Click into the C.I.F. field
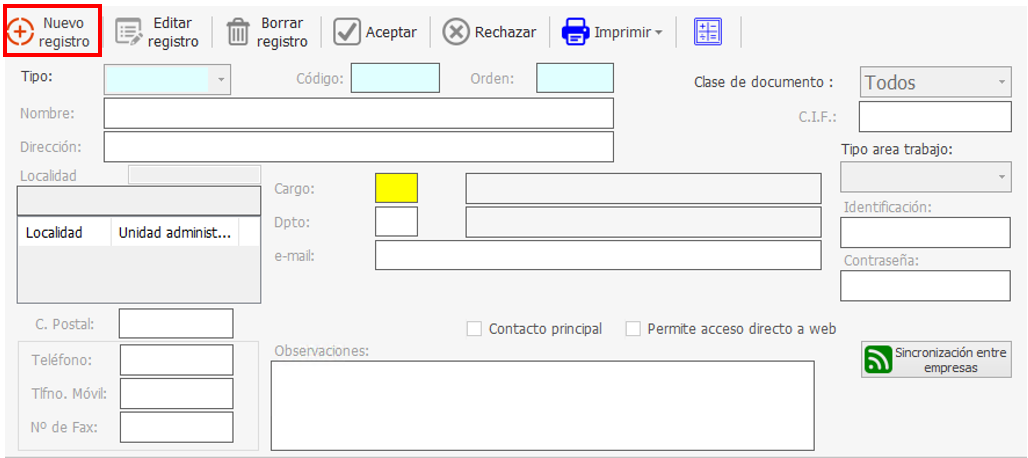 tap(936, 117)
